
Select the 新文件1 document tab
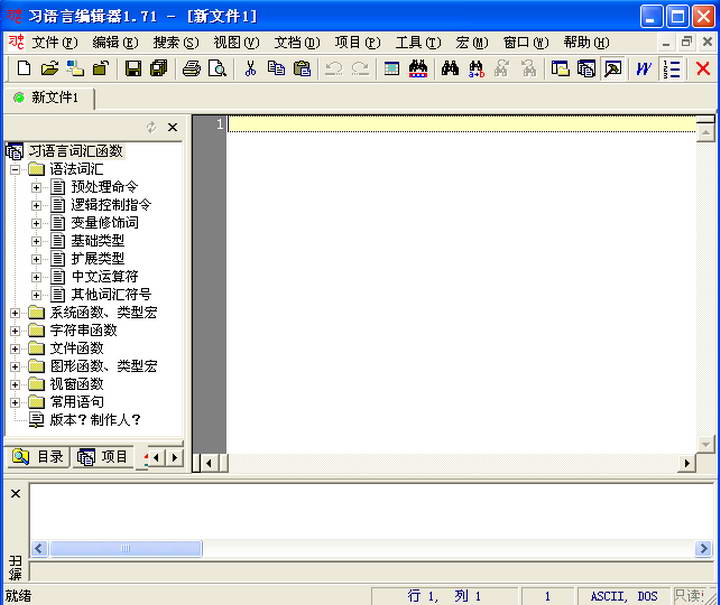tap(50, 97)
